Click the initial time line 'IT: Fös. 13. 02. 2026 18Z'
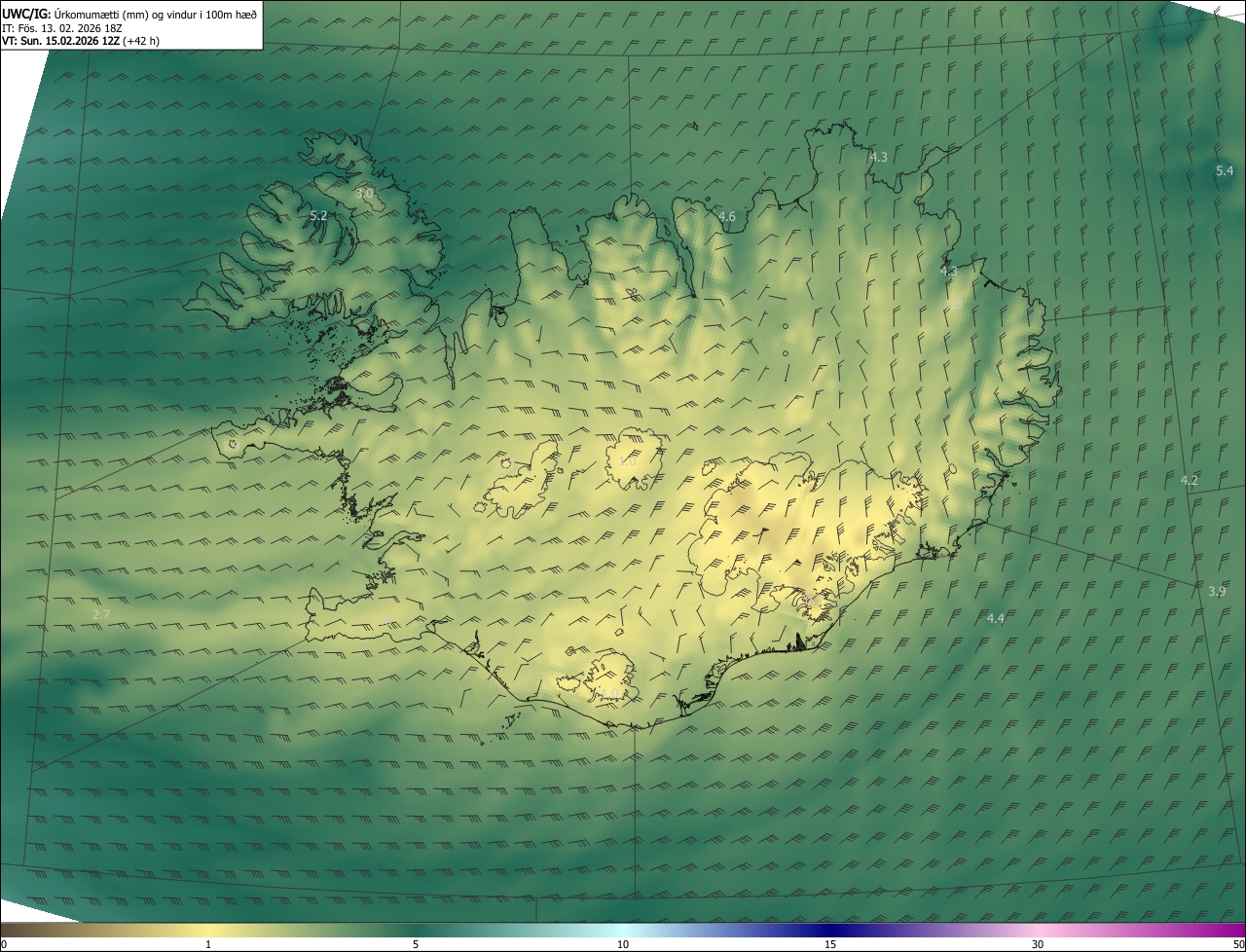 pyautogui.click(x=61, y=27)
